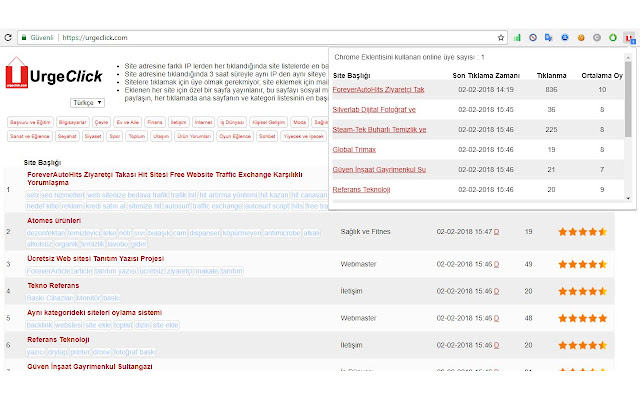This screenshot has height=400, width=640.
Task: Click the star rating for Tekno Referans
Action: (582, 291)
